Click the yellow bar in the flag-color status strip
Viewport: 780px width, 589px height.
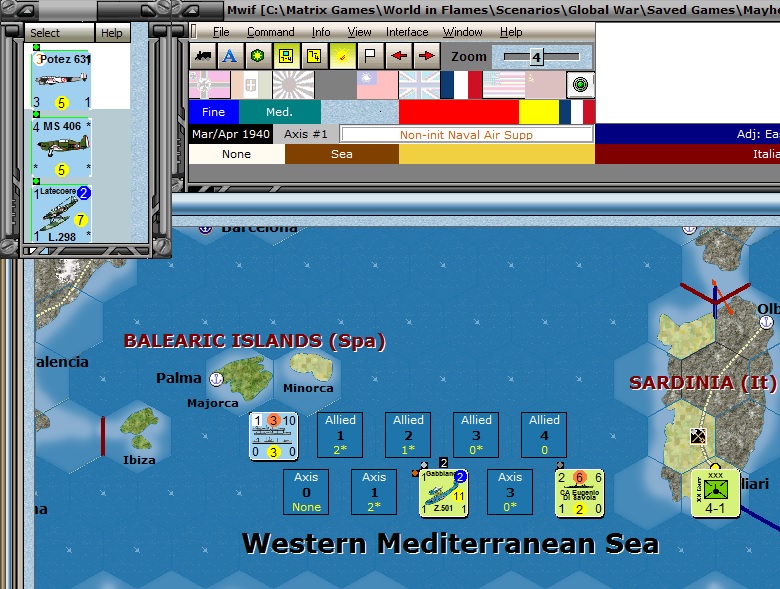[x=539, y=112]
